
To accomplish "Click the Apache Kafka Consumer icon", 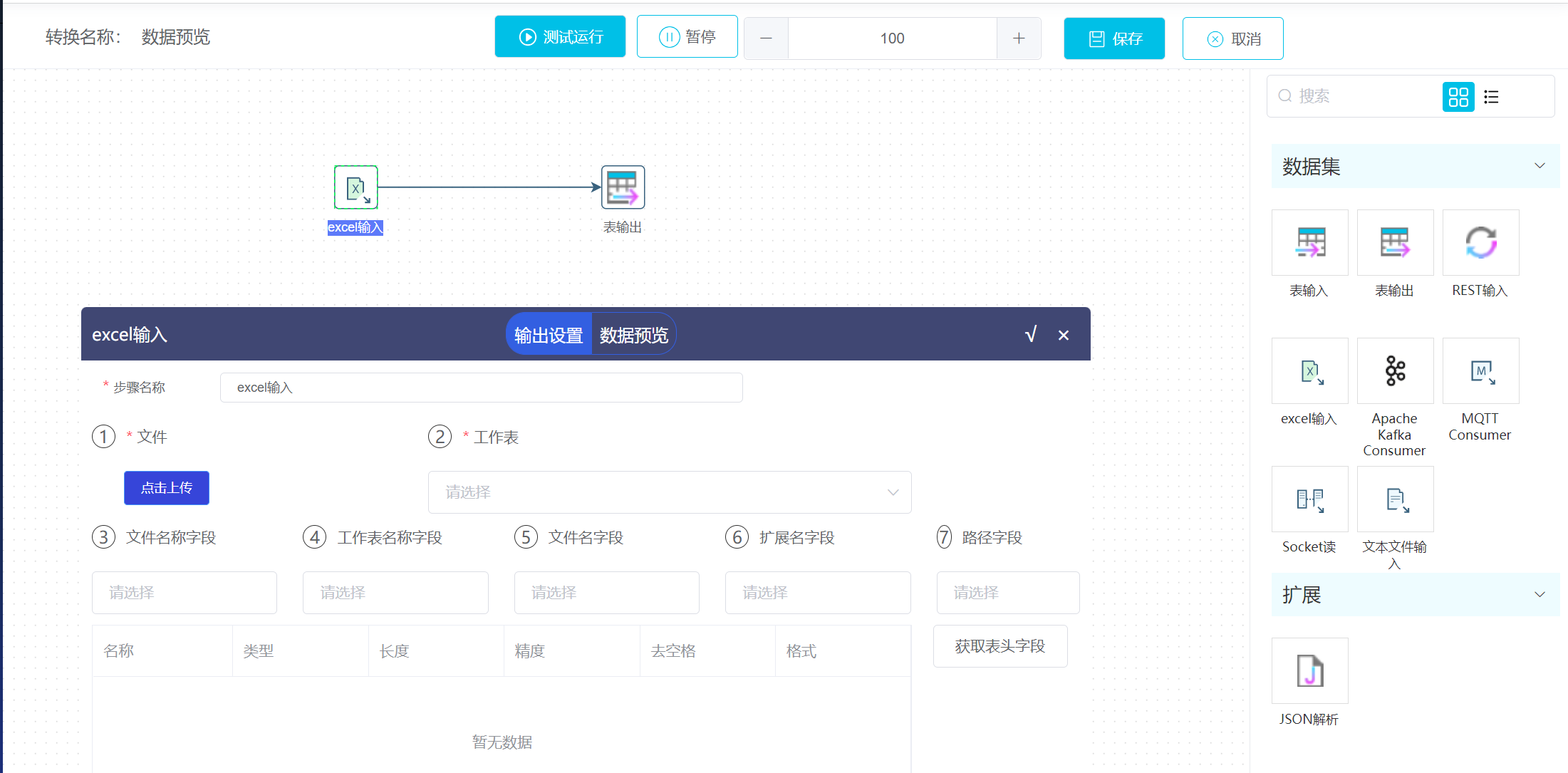I will point(1395,371).
